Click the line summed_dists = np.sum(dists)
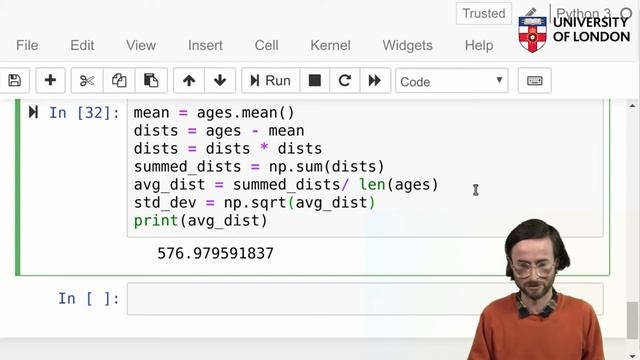Viewport: 640px width, 360px height. coord(259,167)
